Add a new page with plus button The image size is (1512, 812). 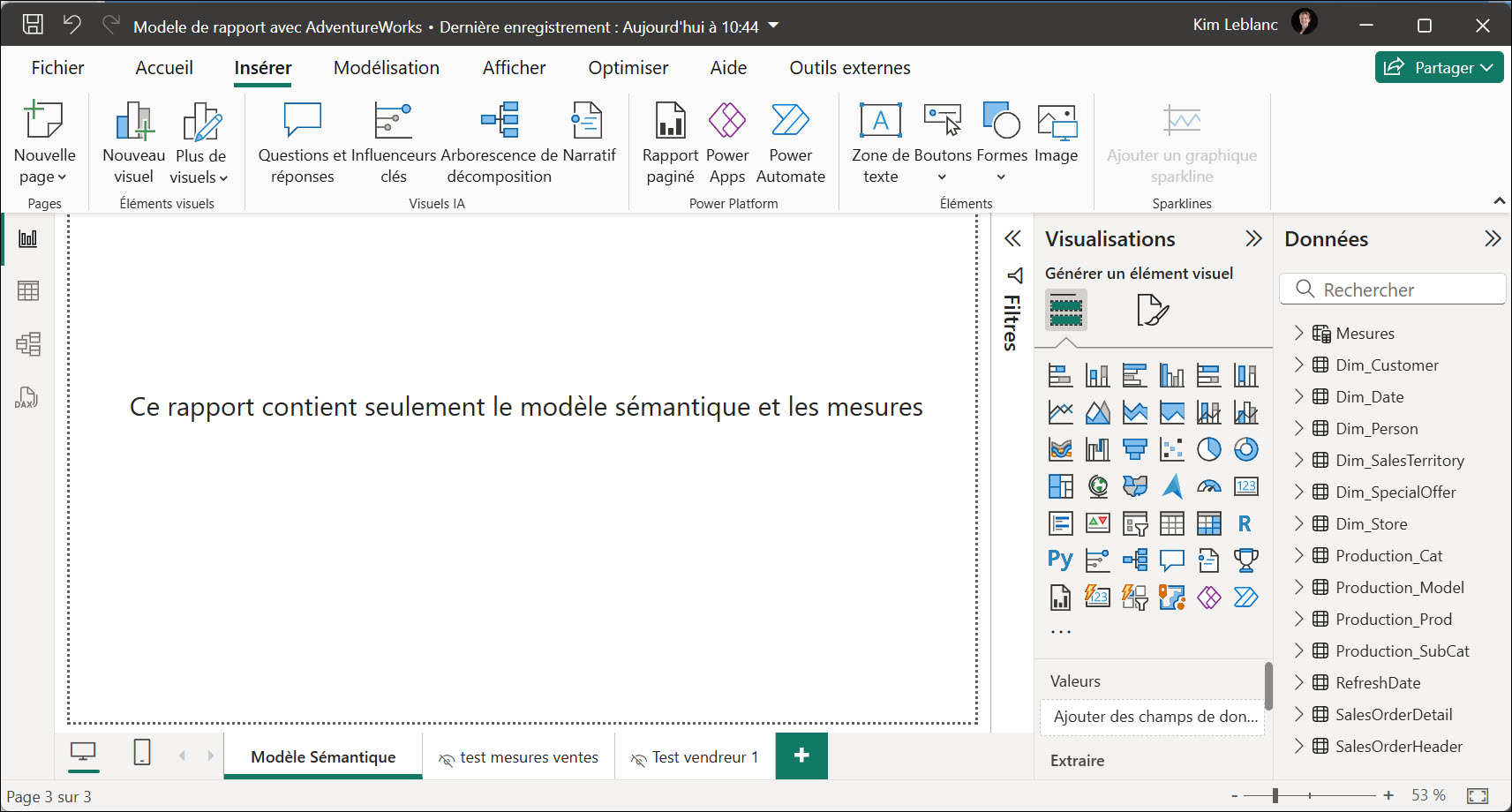[x=801, y=756]
